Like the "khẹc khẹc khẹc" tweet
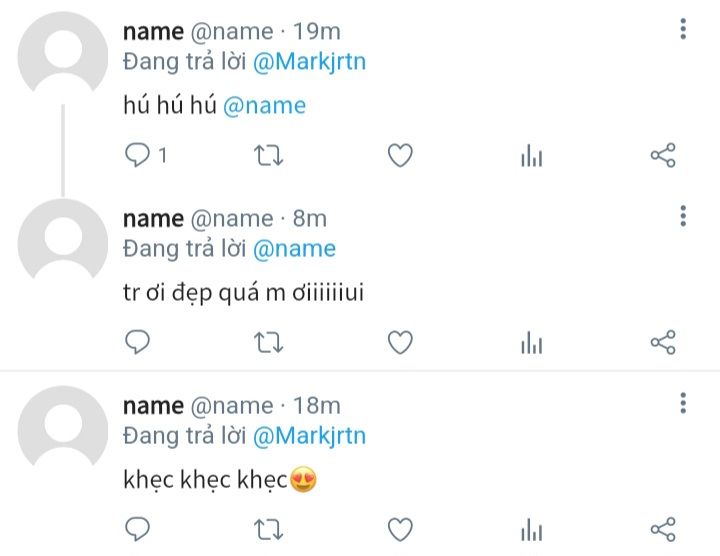This screenshot has width=720, height=556. (x=400, y=529)
